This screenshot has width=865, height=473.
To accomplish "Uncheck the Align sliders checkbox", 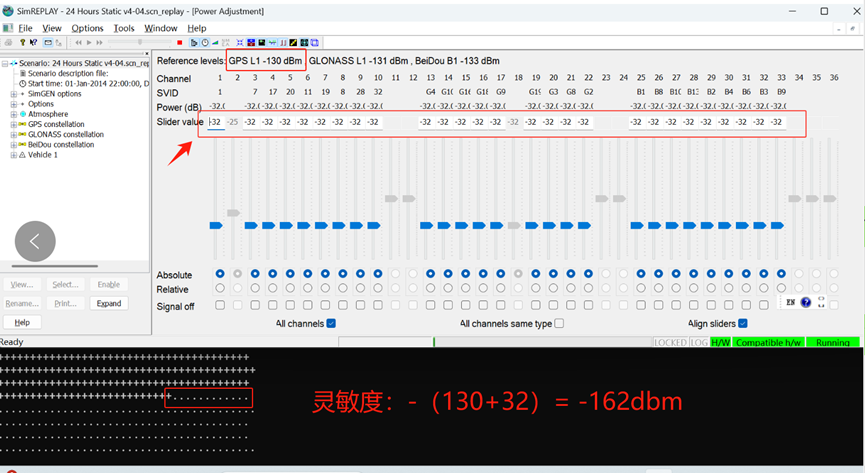I will (x=742, y=323).
